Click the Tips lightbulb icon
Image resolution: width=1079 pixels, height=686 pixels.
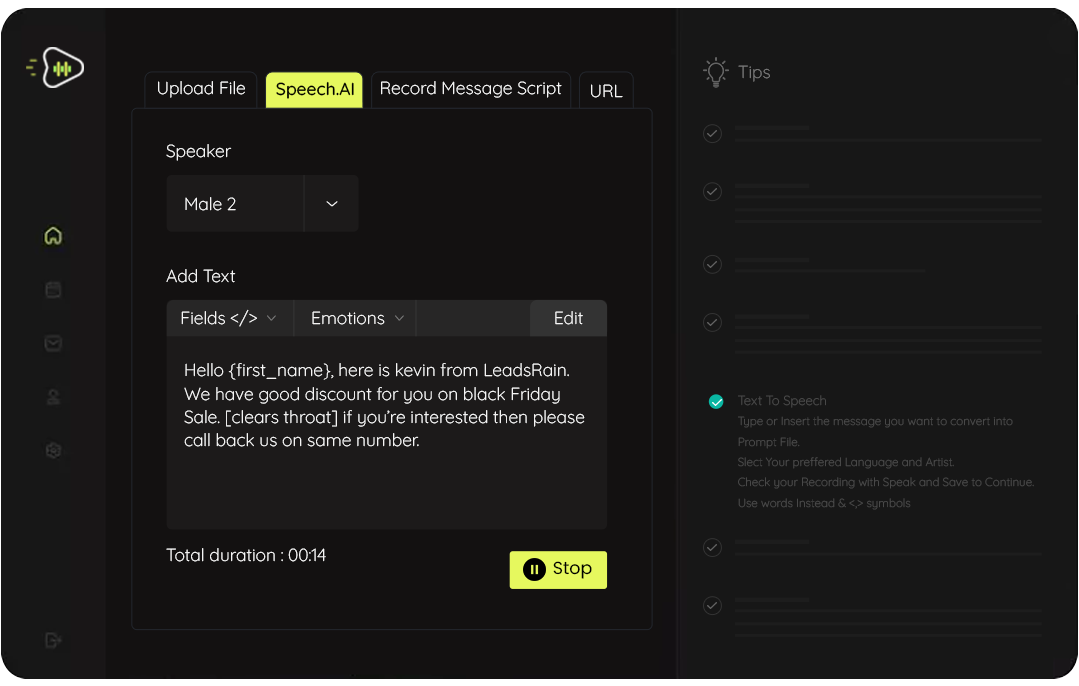click(x=716, y=72)
